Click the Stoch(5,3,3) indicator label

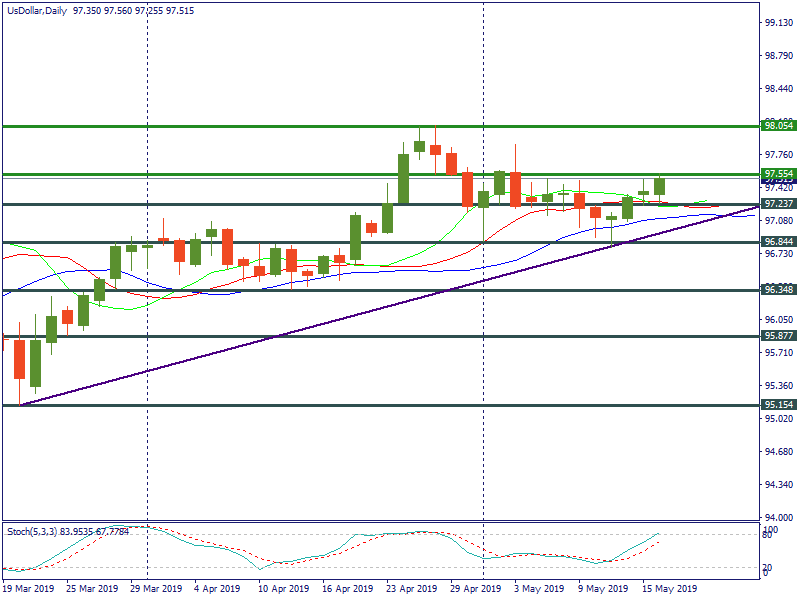pyautogui.click(x=32, y=531)
